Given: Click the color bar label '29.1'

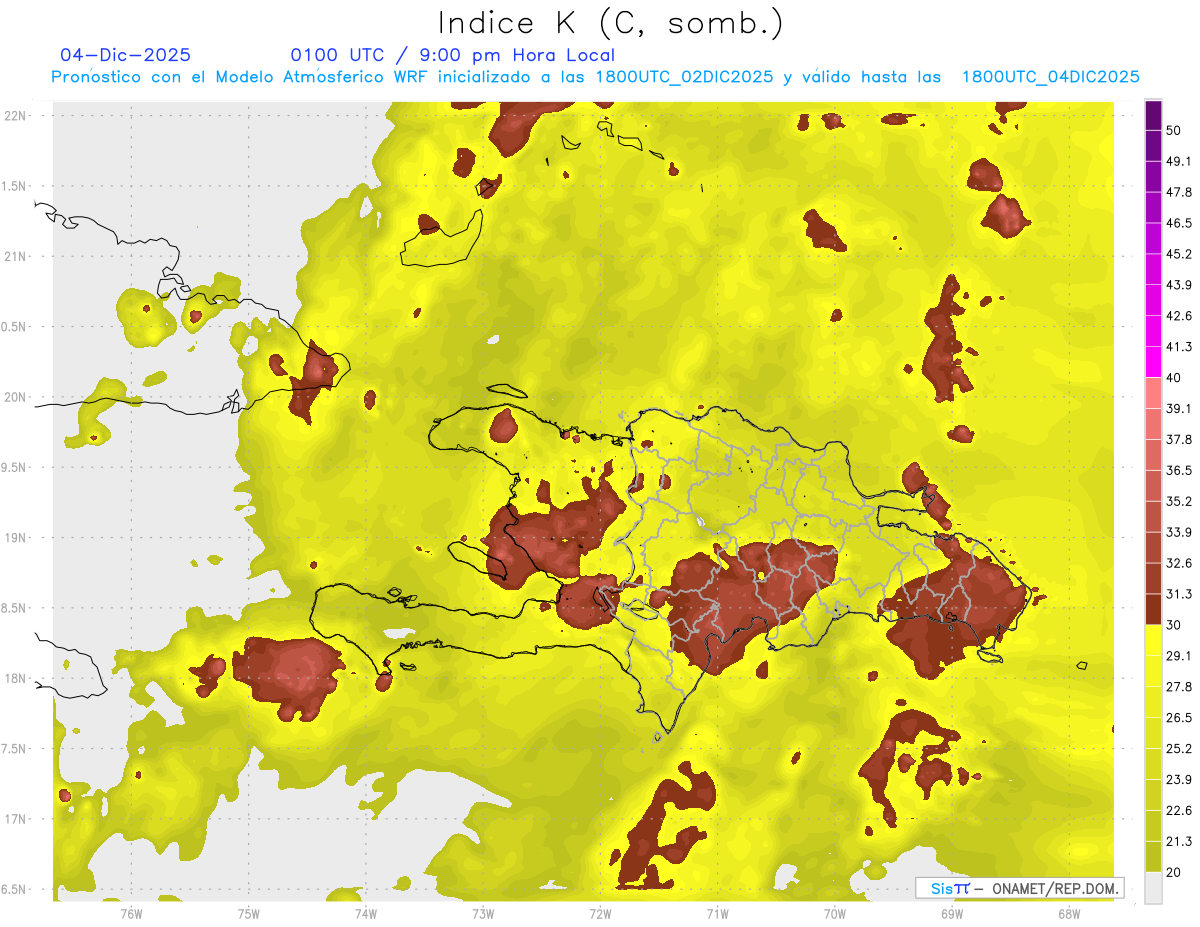Looking at the screenshot, I should 1179,655.
